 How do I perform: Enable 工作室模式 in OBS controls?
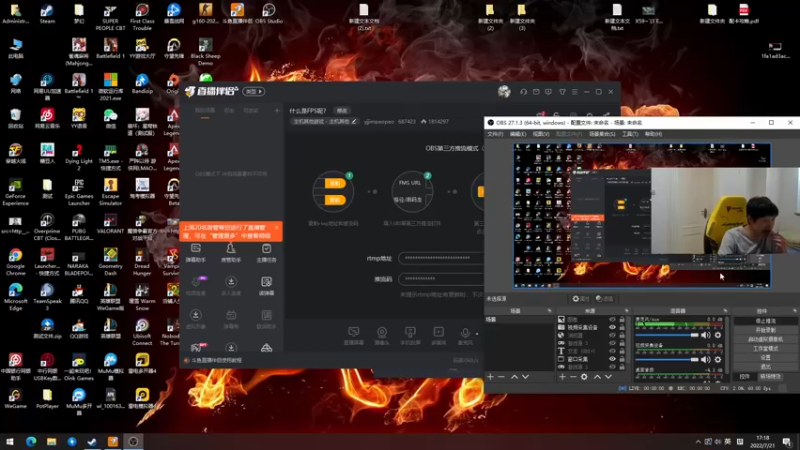pyautogui.click(x=765, y=348)
